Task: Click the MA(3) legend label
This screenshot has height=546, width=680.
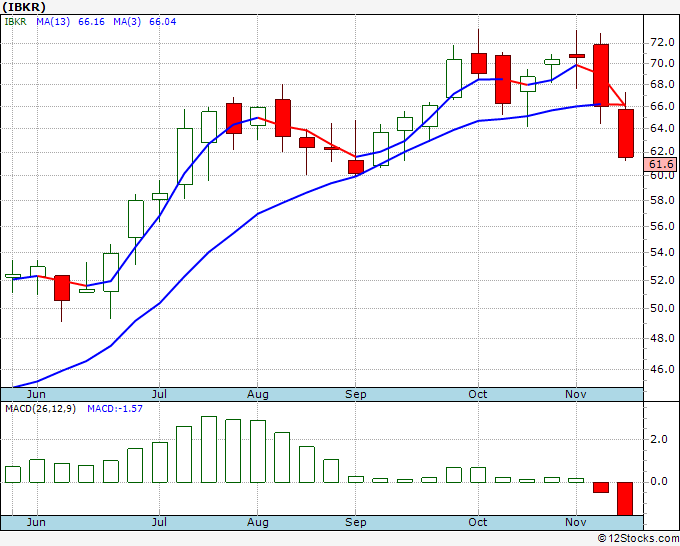Action: (x=127, y=22)
